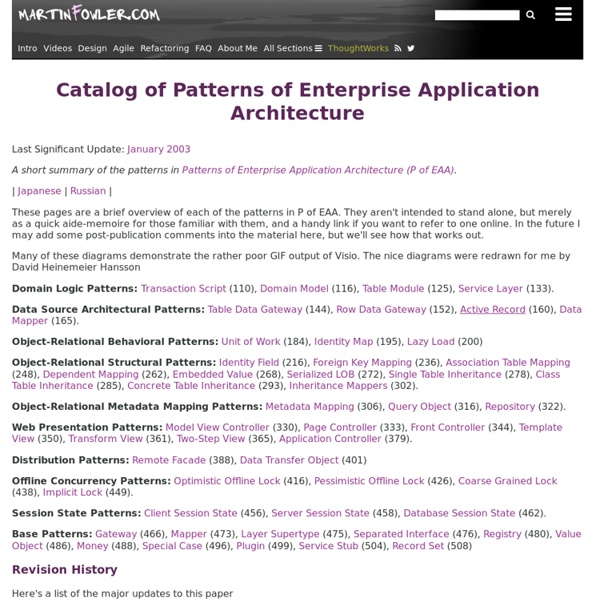Viewport: 600px width, 600px height.
Task: Open the Concrete Table Inheritance pattern
Action: [x=191, y=386]
